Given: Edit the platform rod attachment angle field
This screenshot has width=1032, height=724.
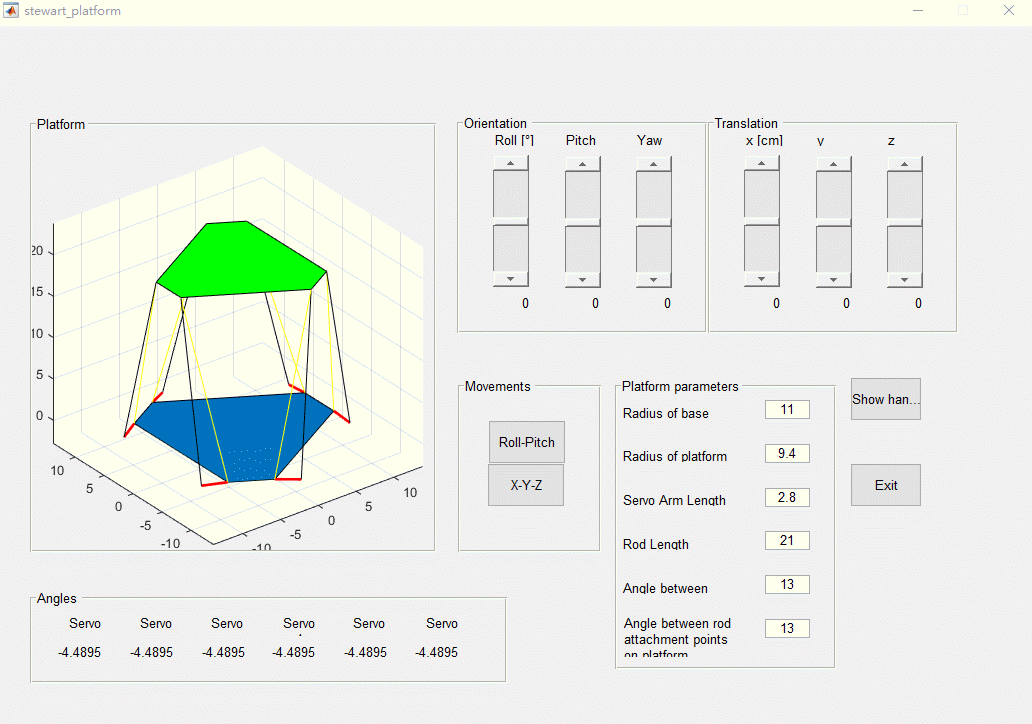Looking at the screenshot, I should [787, 629].
